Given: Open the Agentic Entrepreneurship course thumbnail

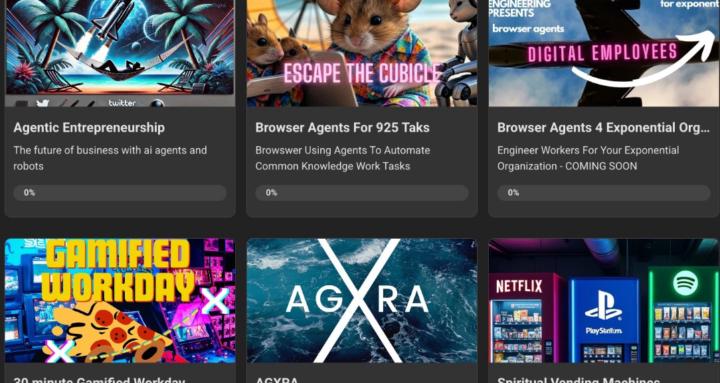Looking at the screenshot, I should (120, 53).
